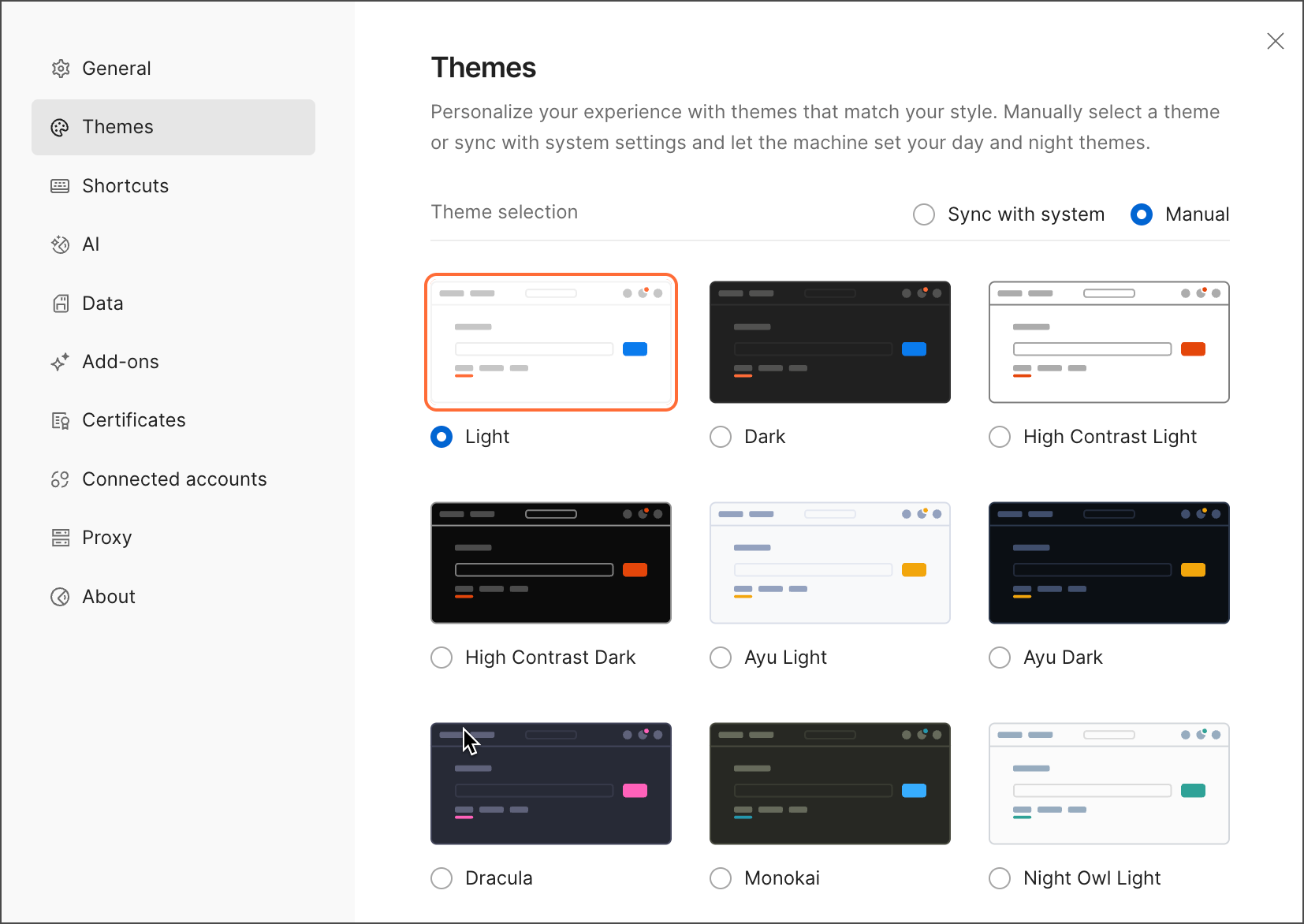Screen dimensions: 1304x924
Task: Choose the Dracula theme radio button
Action: pos(441,877)
